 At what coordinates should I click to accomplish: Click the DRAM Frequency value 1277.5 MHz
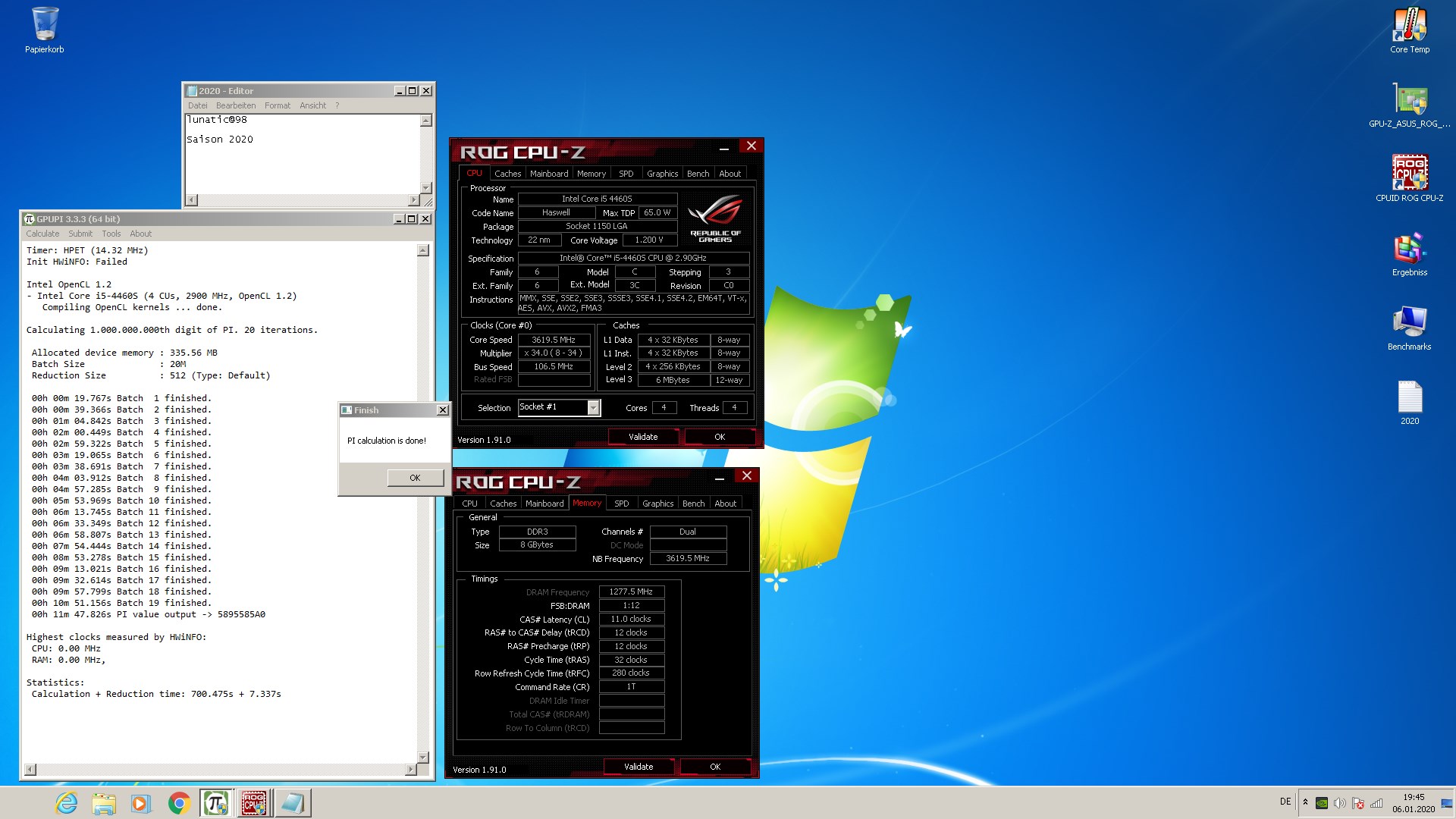(x=631, y=591)
